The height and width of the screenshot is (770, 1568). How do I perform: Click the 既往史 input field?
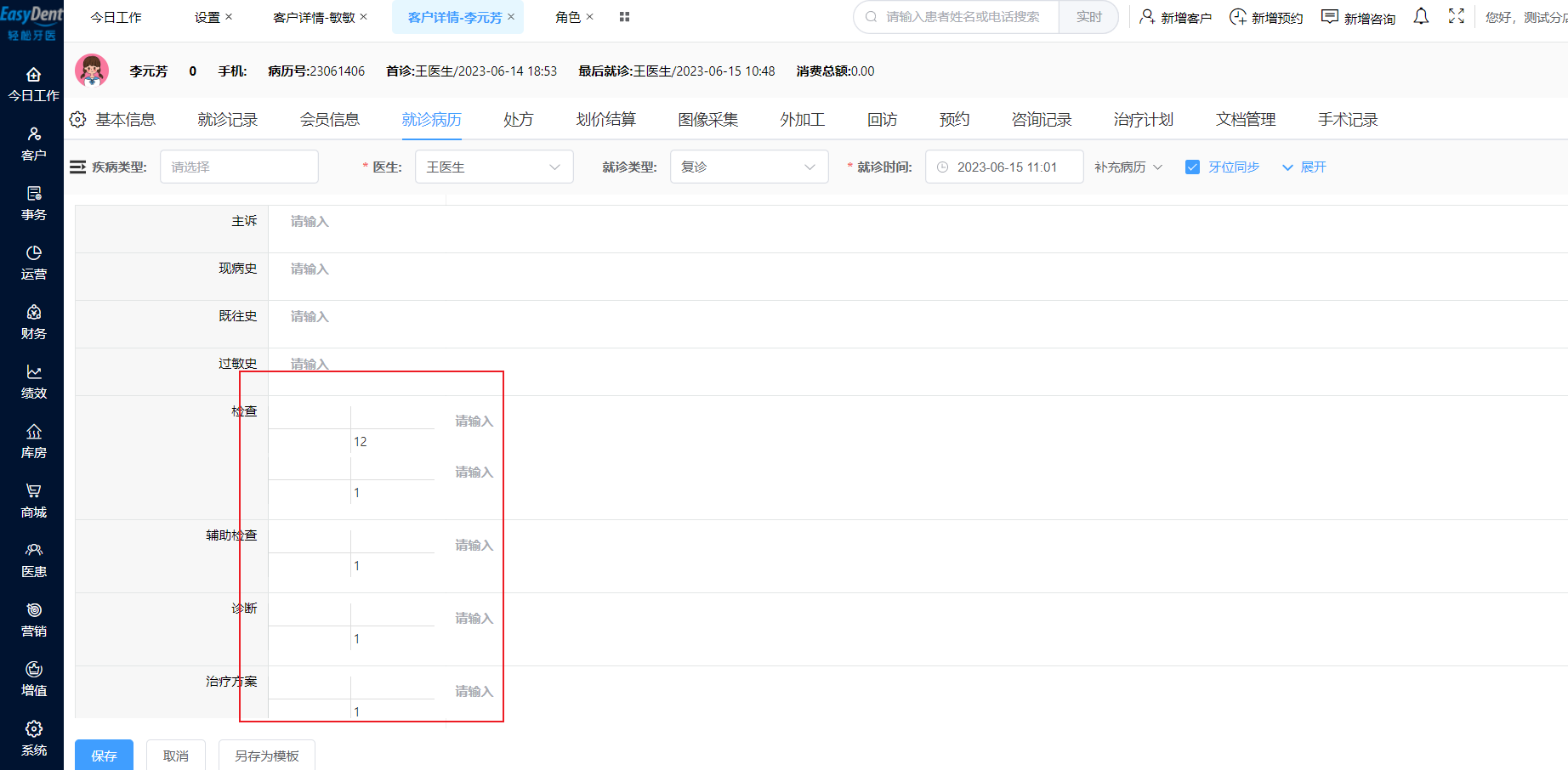click(918, 324)
